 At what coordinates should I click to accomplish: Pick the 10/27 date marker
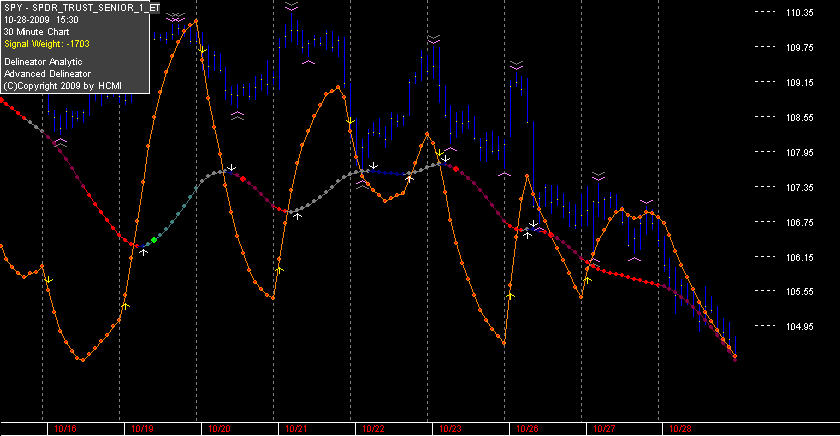point(604,429)
